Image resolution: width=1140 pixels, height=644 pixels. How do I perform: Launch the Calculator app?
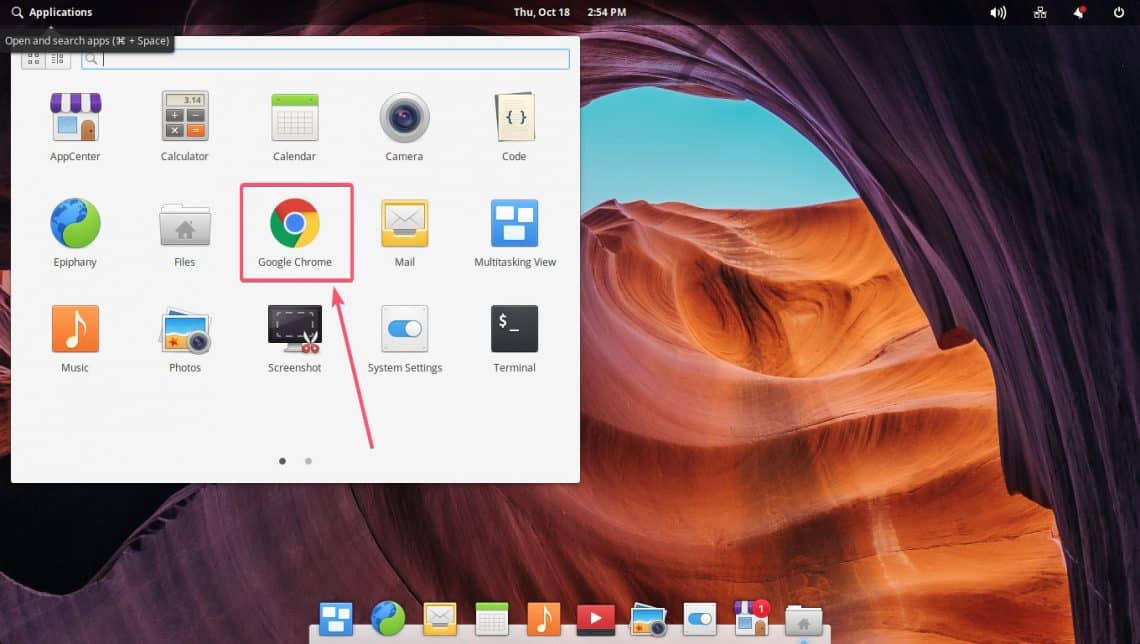click(185, 126)
